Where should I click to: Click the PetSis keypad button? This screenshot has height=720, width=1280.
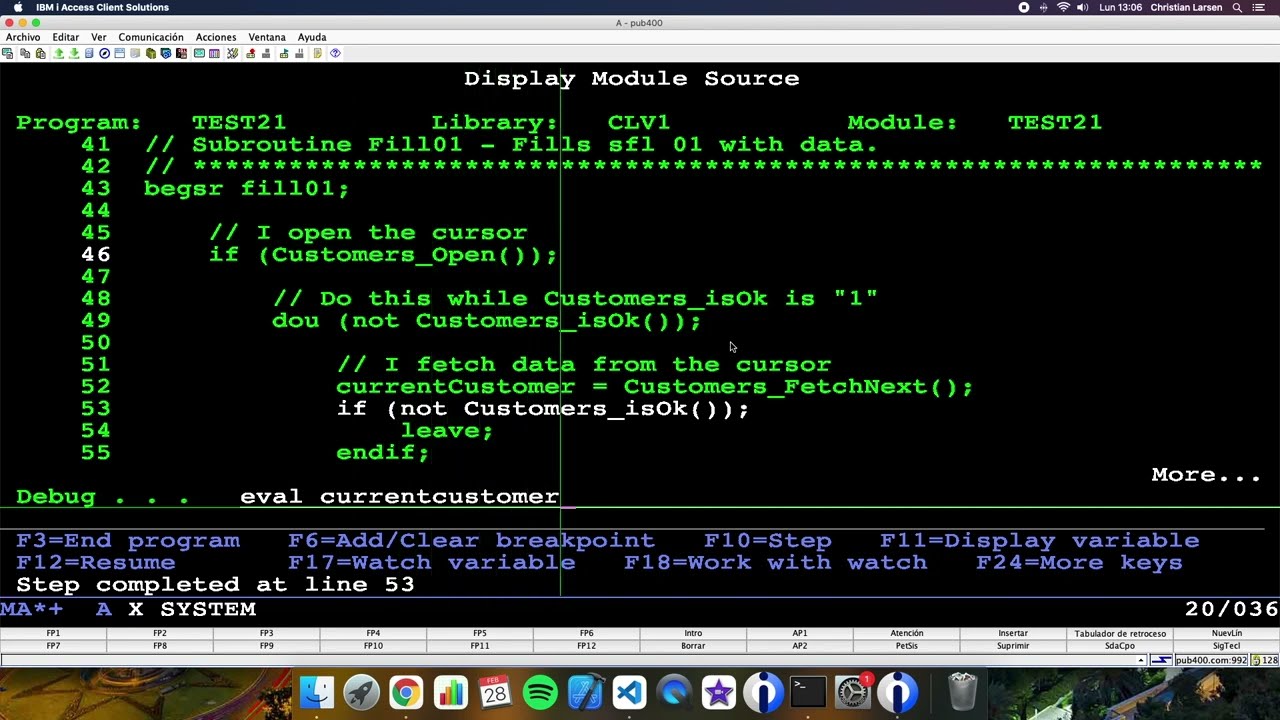pos(906,646)
